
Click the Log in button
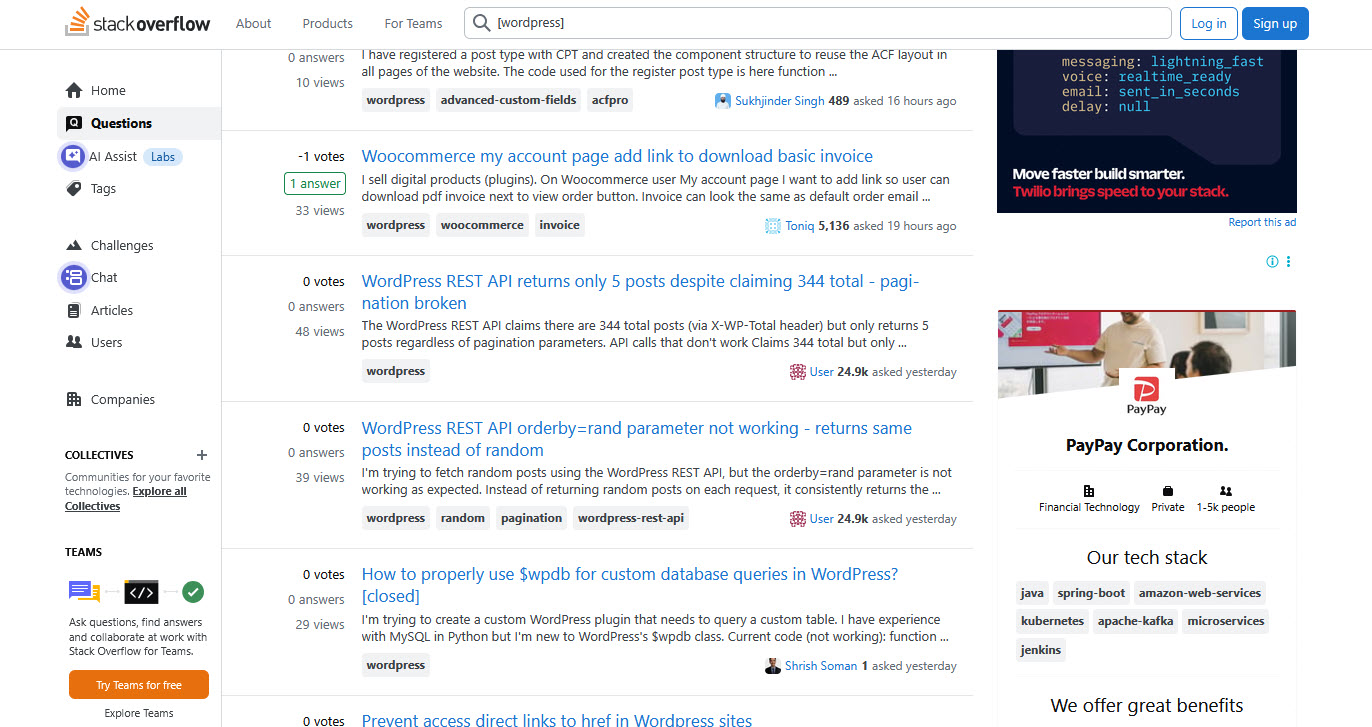pos(1208,23)
